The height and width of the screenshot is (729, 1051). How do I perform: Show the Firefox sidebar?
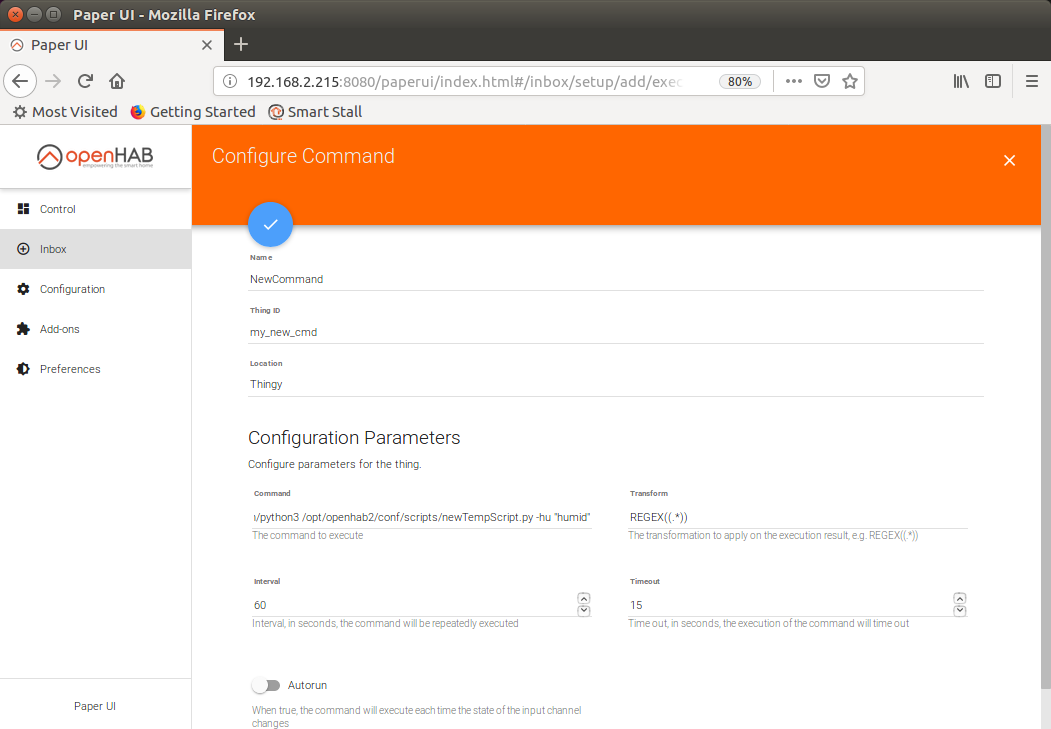click(x=993, y=81)
